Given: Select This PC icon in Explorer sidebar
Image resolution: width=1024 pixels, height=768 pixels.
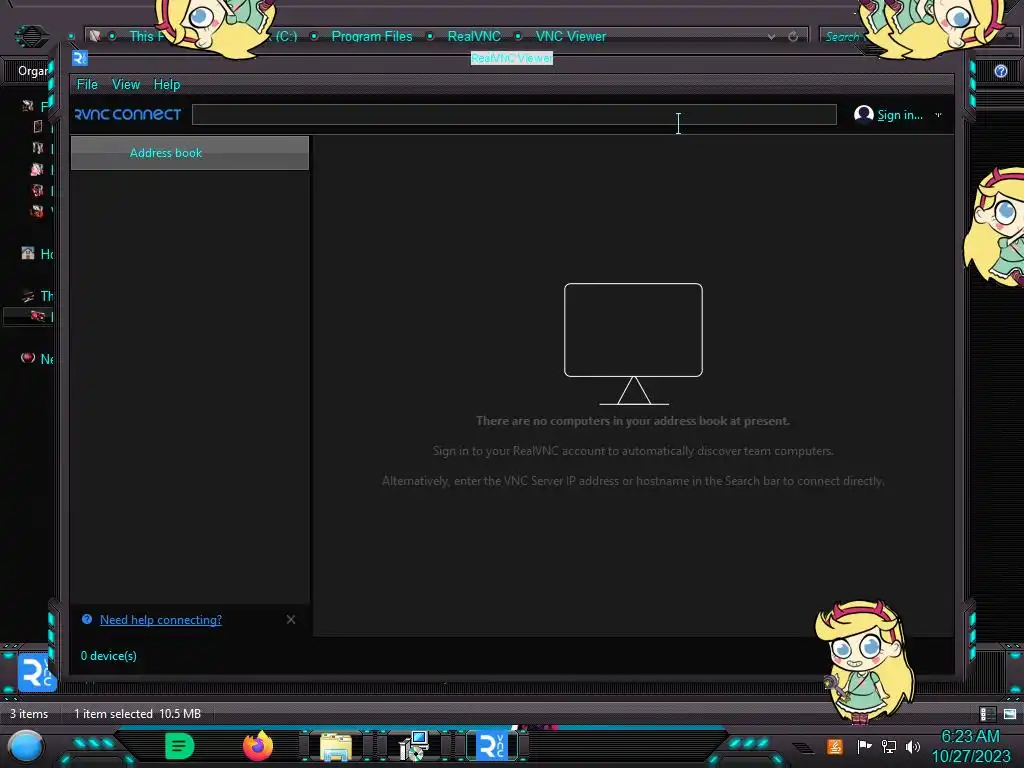Looking at the screenshot, I should (27, 296).
